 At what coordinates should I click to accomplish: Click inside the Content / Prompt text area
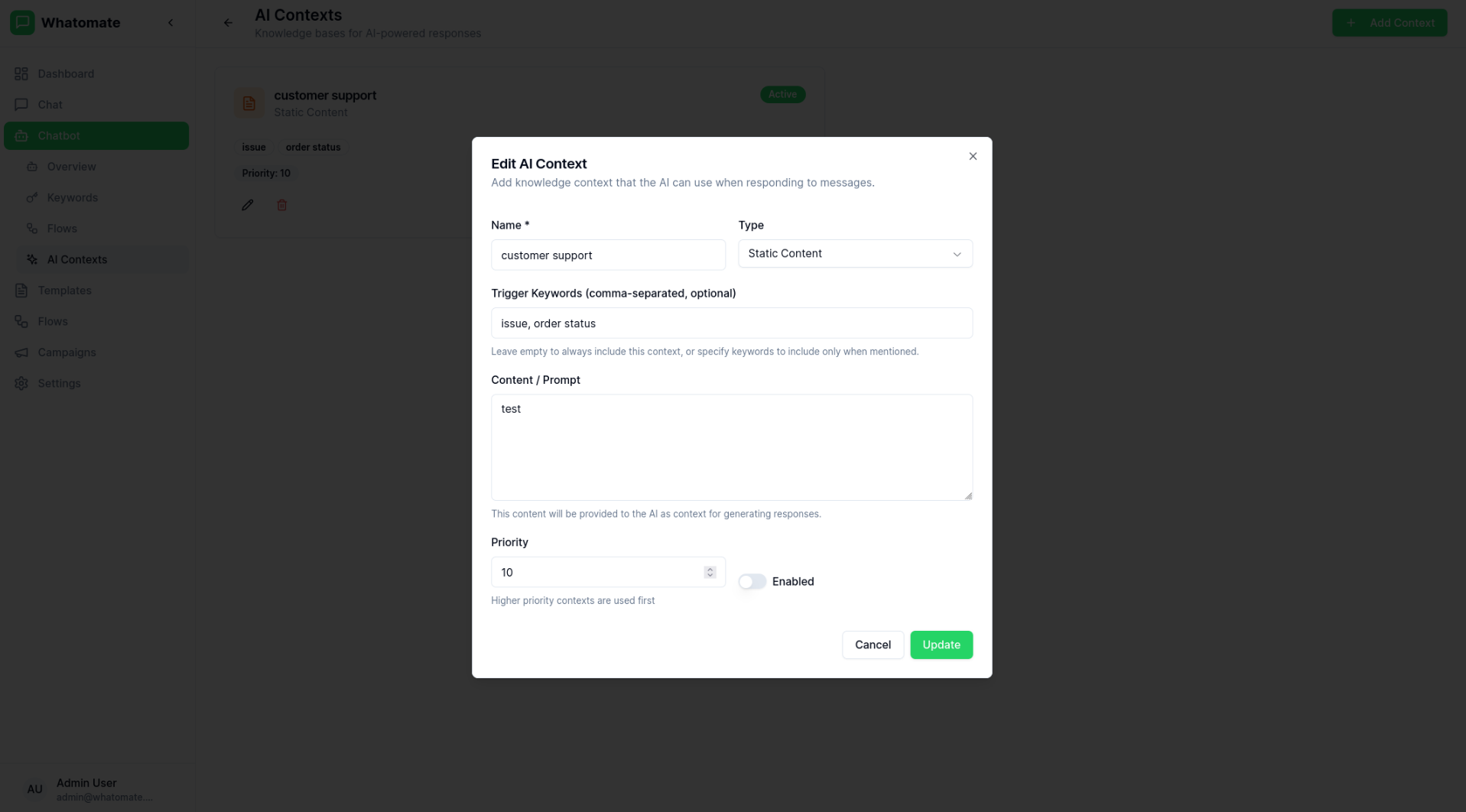click(731, 447)
